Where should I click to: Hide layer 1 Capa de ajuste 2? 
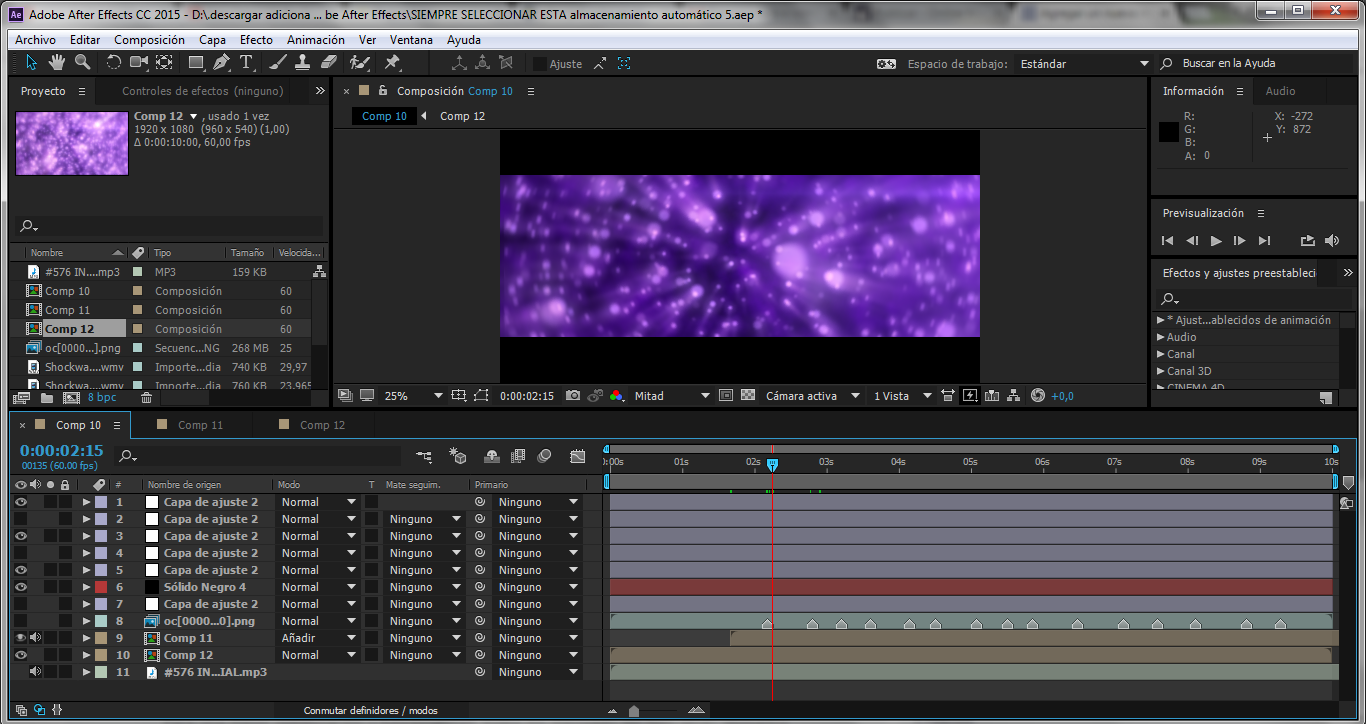21,502
